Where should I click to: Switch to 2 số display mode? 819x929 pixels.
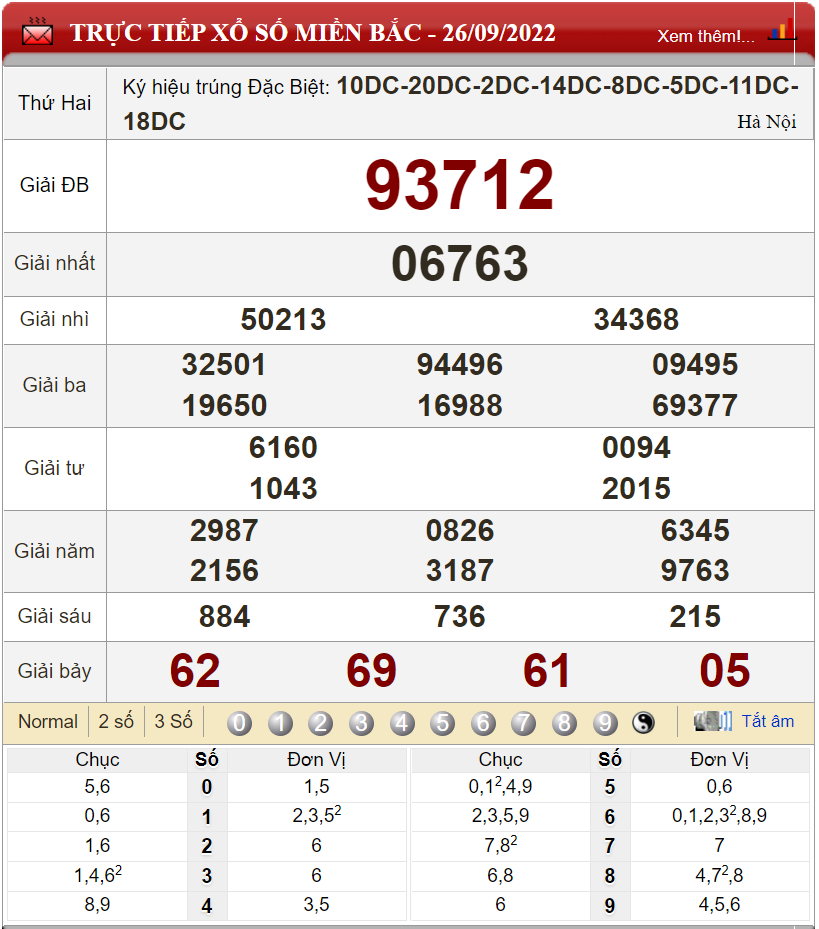coord(116,721)
